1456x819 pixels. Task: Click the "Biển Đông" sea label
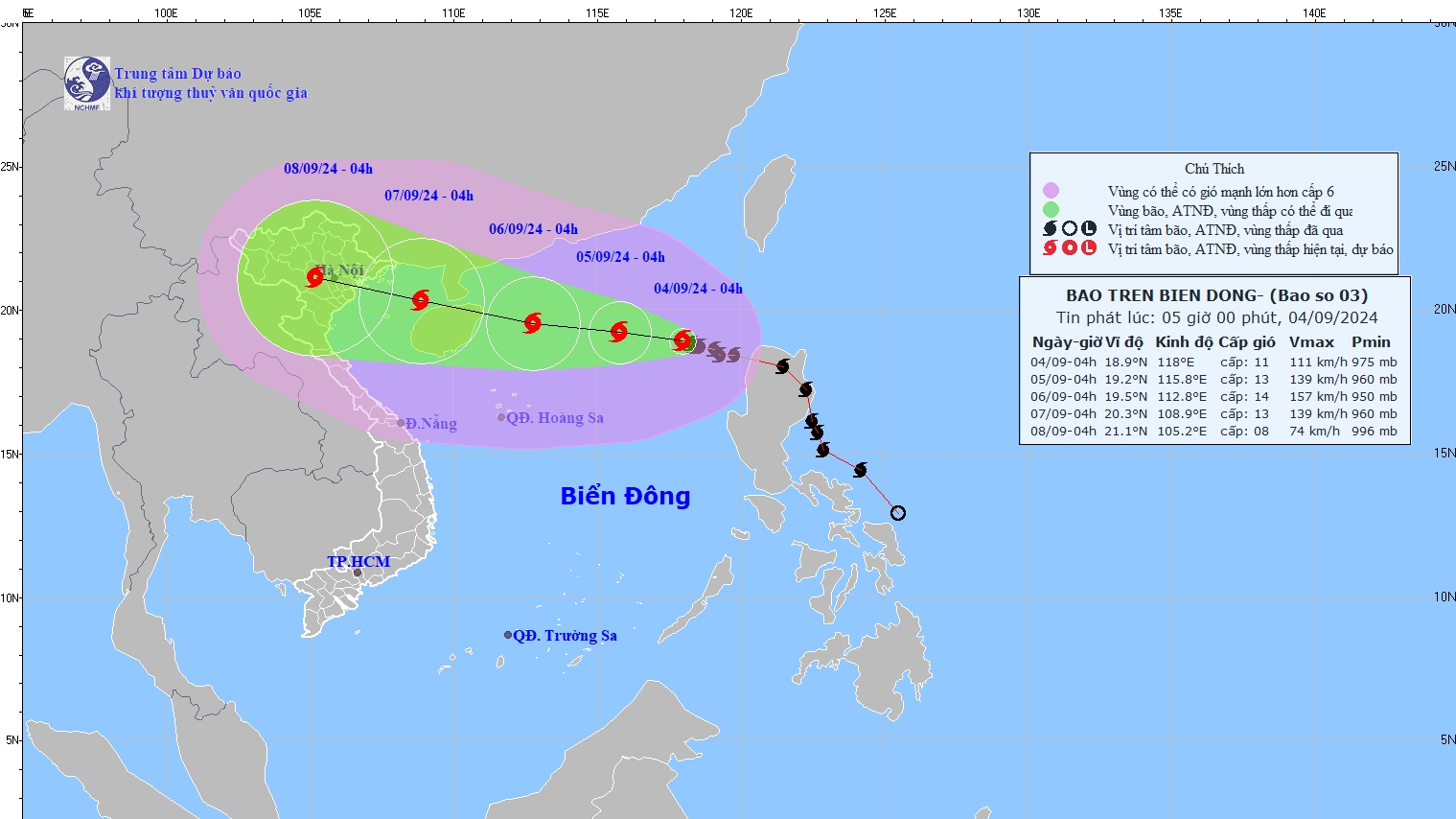(x=625, y=496)
